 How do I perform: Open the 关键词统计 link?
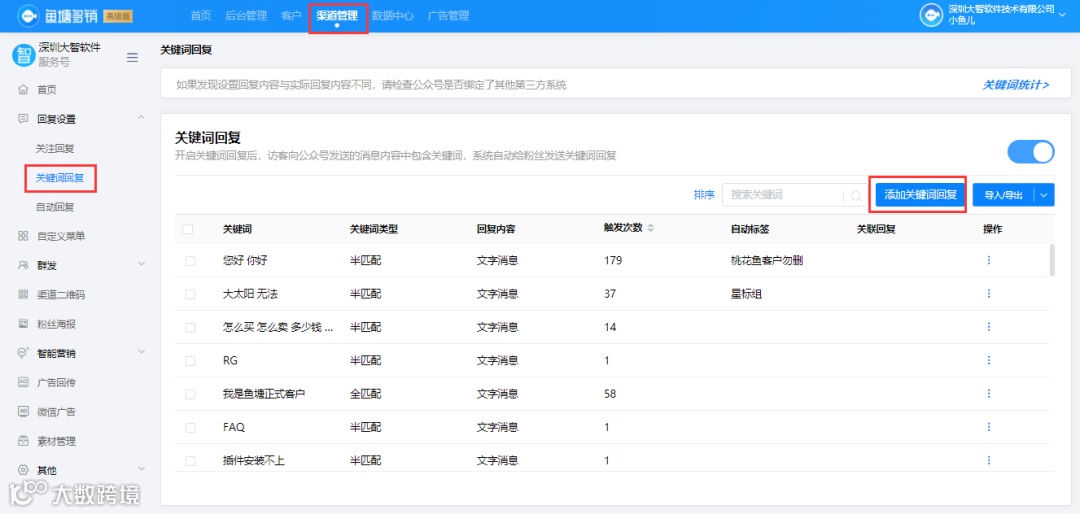coord(1015,85)
